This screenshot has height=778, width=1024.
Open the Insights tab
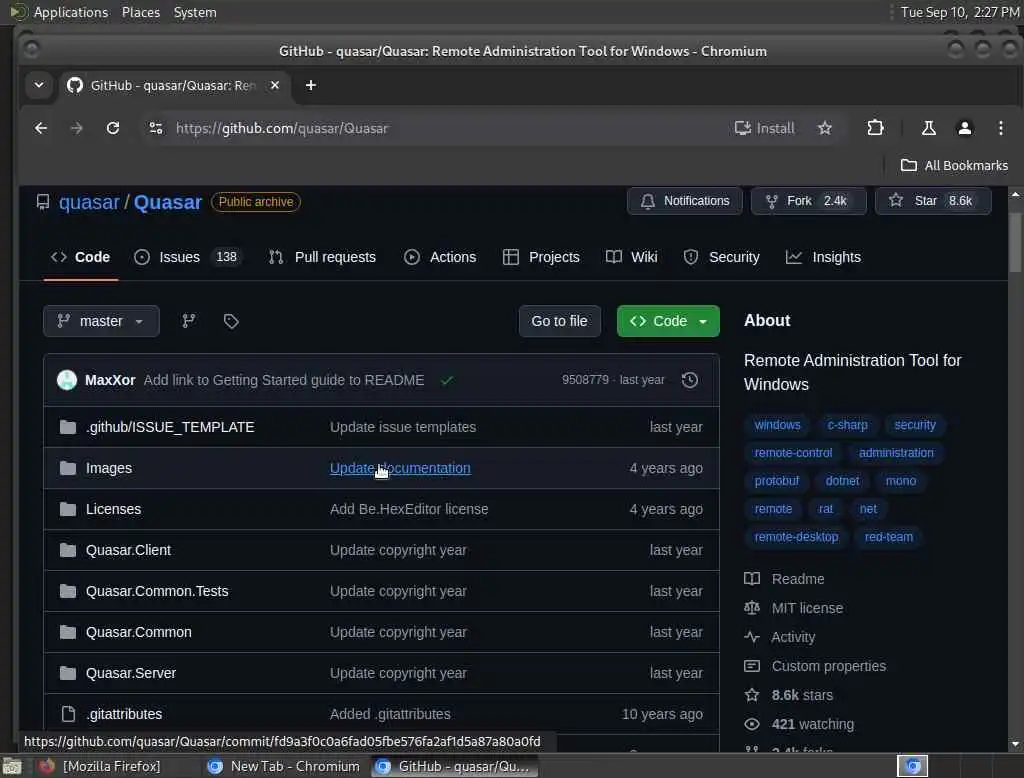[823, 257]
